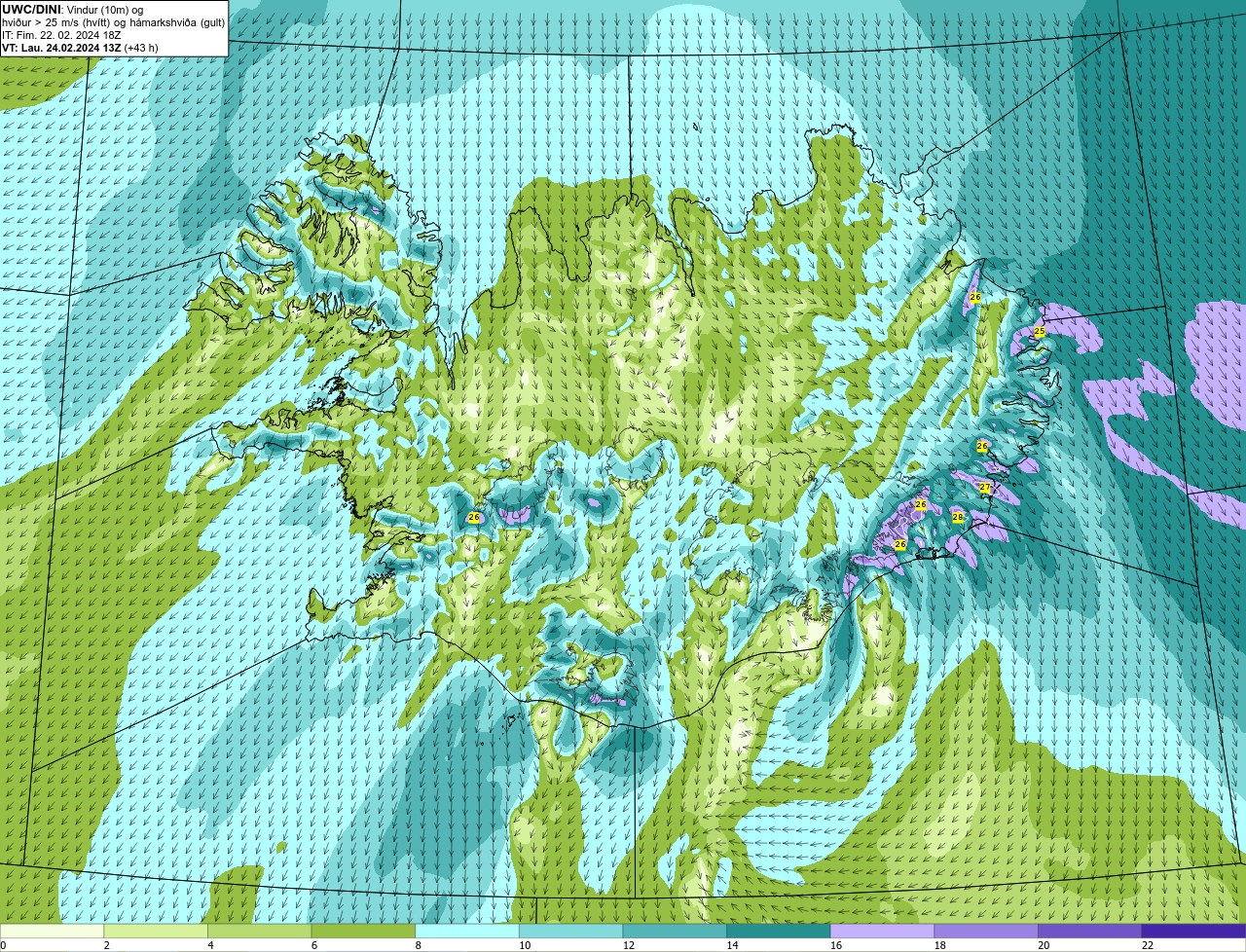Click the 6–8 m/s olive green legend swatch
This screenshot has height=952, width=1246.
click(x=363, y=932)
